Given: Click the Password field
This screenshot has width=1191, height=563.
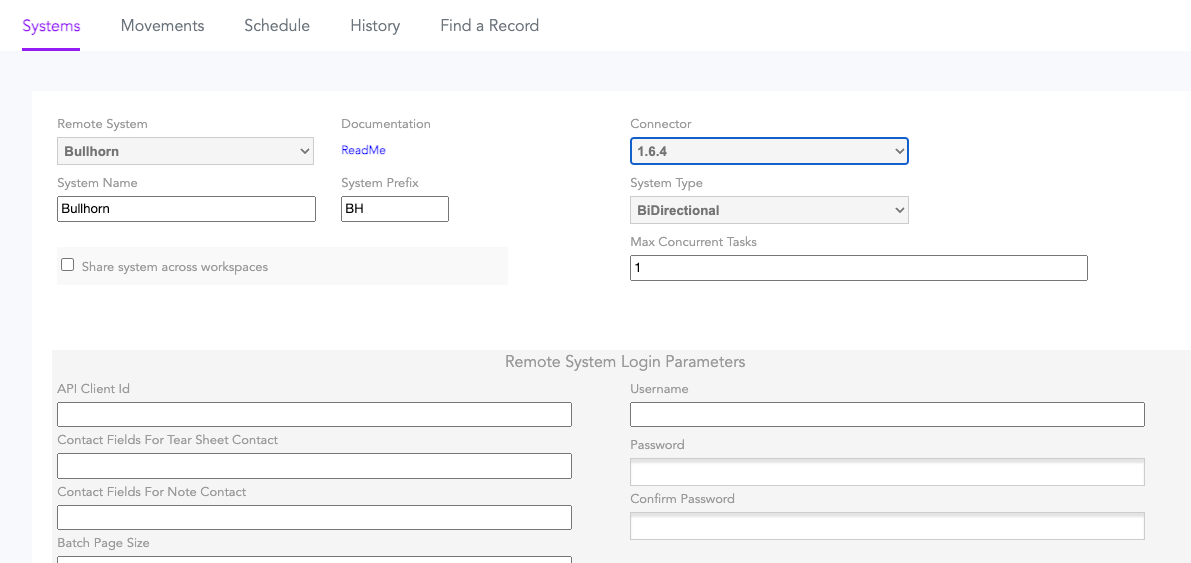Looking at the screenshot, I should tap(887, 472).
